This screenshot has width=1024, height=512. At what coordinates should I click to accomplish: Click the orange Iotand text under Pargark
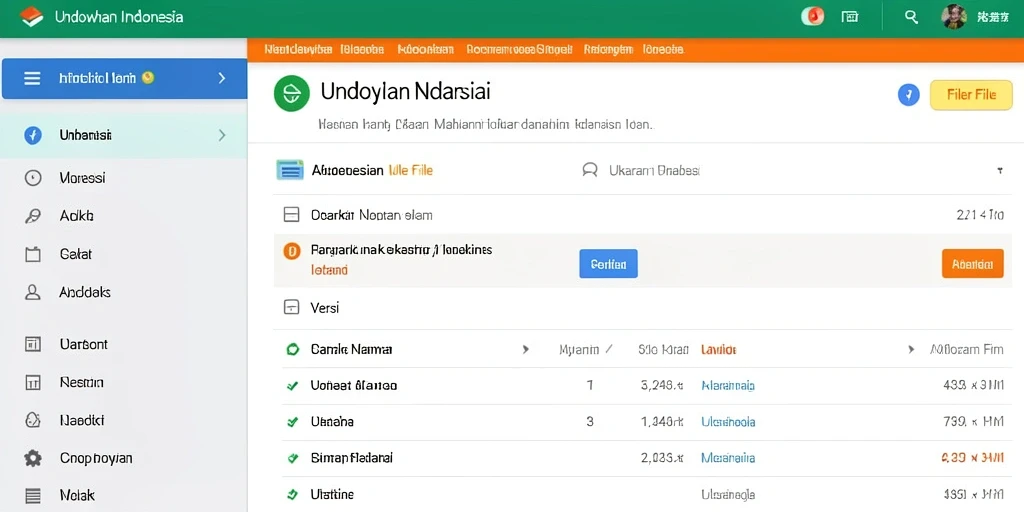pyautogui.click(x=329, y=270)
